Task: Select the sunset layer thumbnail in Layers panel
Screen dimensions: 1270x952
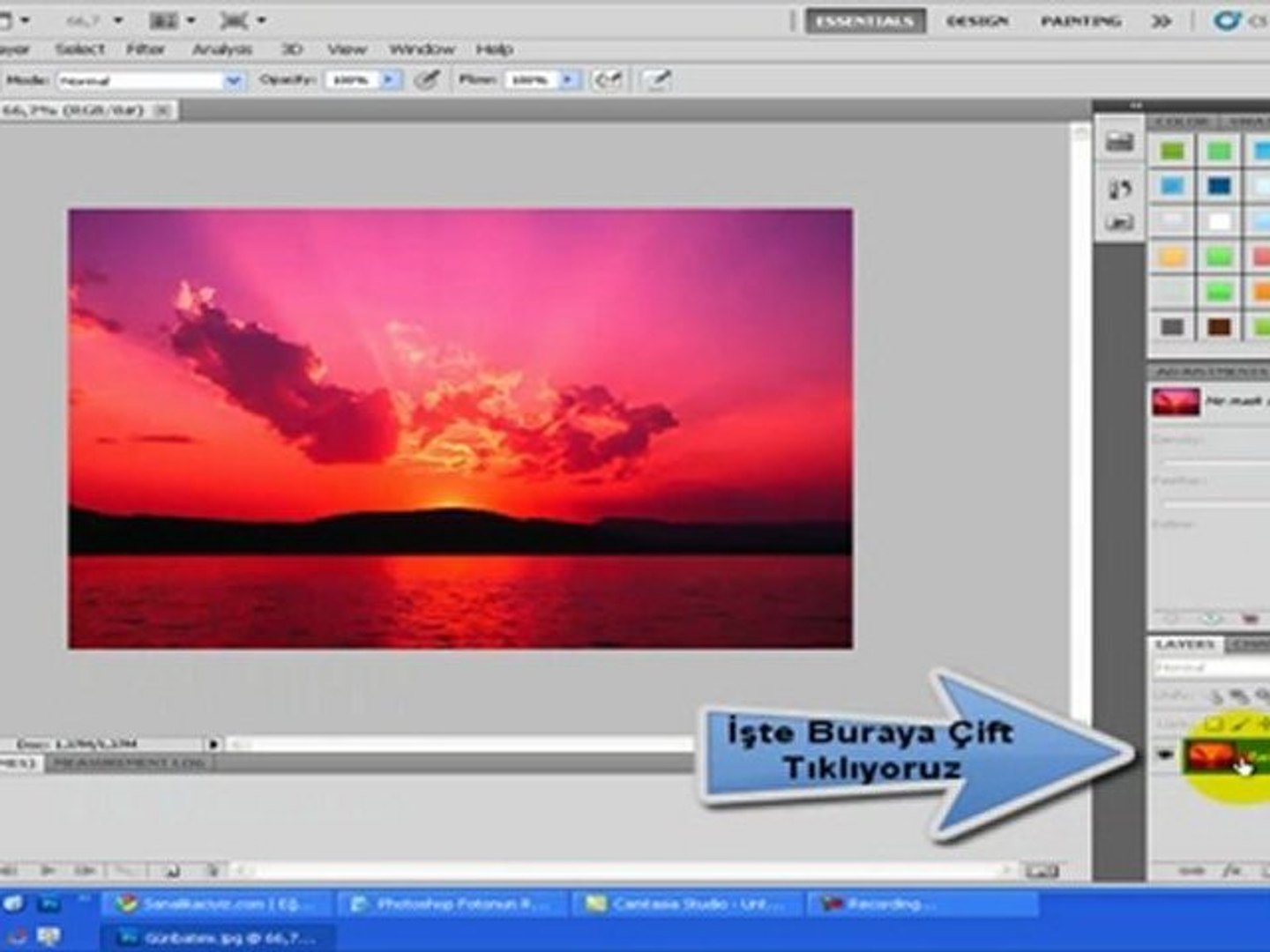Action: click(x=1210, y=755)
